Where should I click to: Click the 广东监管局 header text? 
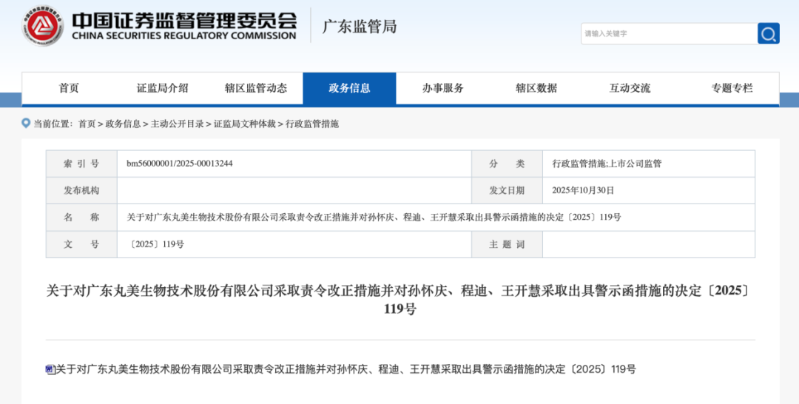click(360, 26)
